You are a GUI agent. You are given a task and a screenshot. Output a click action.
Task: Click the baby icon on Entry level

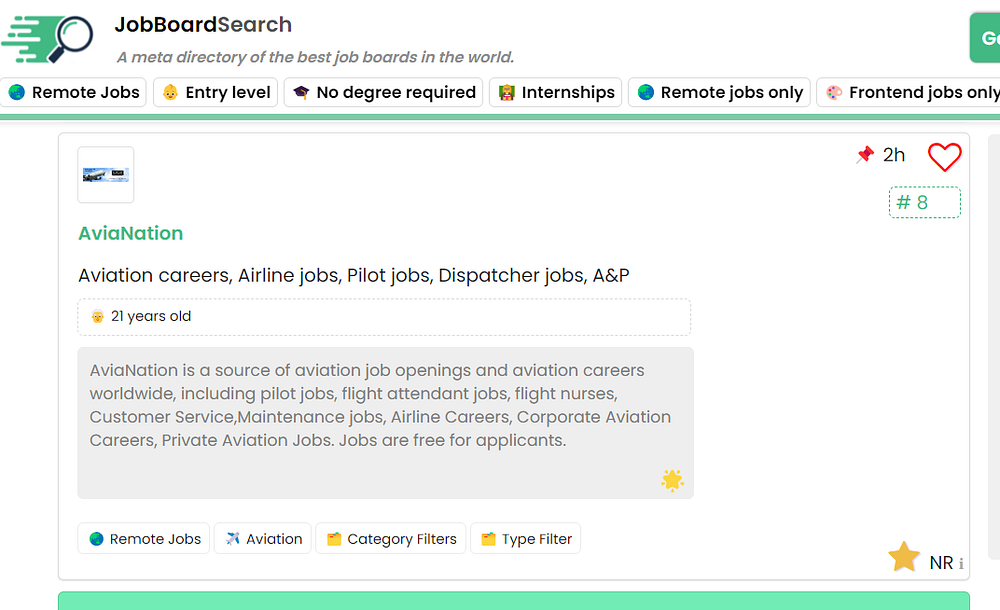(x=170, y=93)
